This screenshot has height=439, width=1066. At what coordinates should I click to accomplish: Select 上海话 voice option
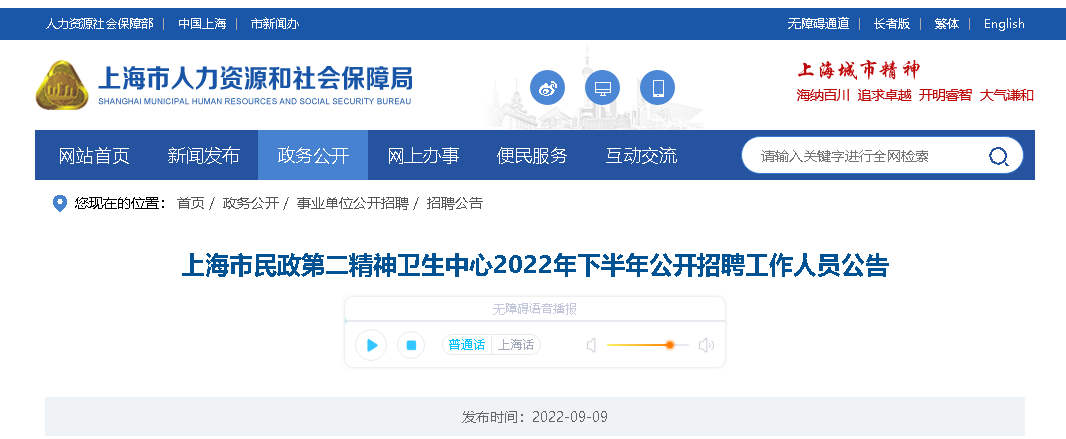click(x=516, y=345)
